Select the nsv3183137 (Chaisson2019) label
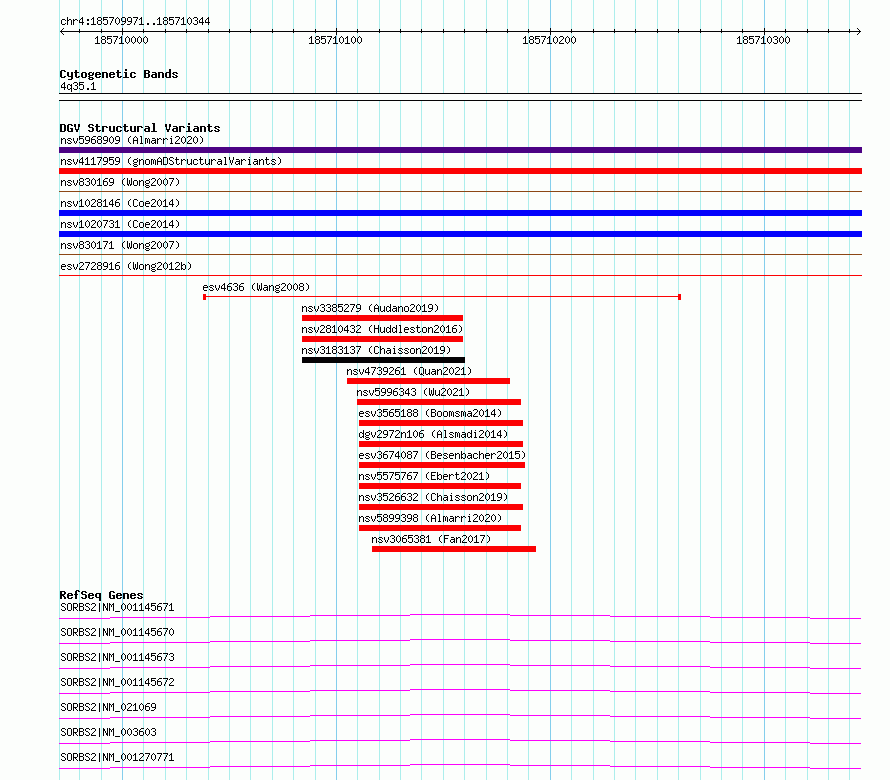 point(376,350)
